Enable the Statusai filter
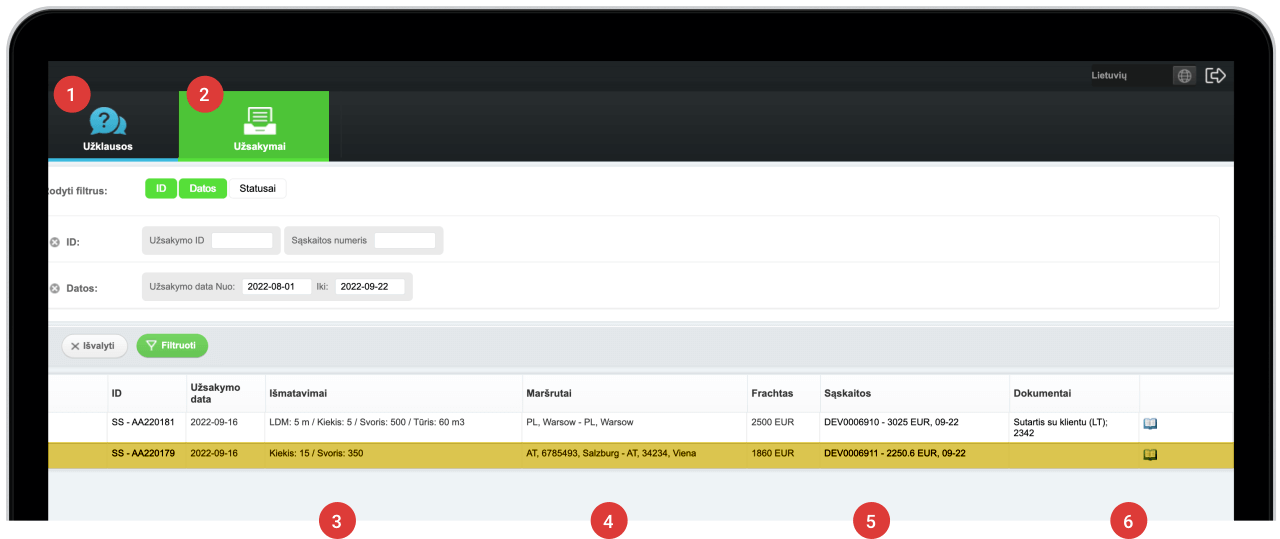 pos(258,188)
